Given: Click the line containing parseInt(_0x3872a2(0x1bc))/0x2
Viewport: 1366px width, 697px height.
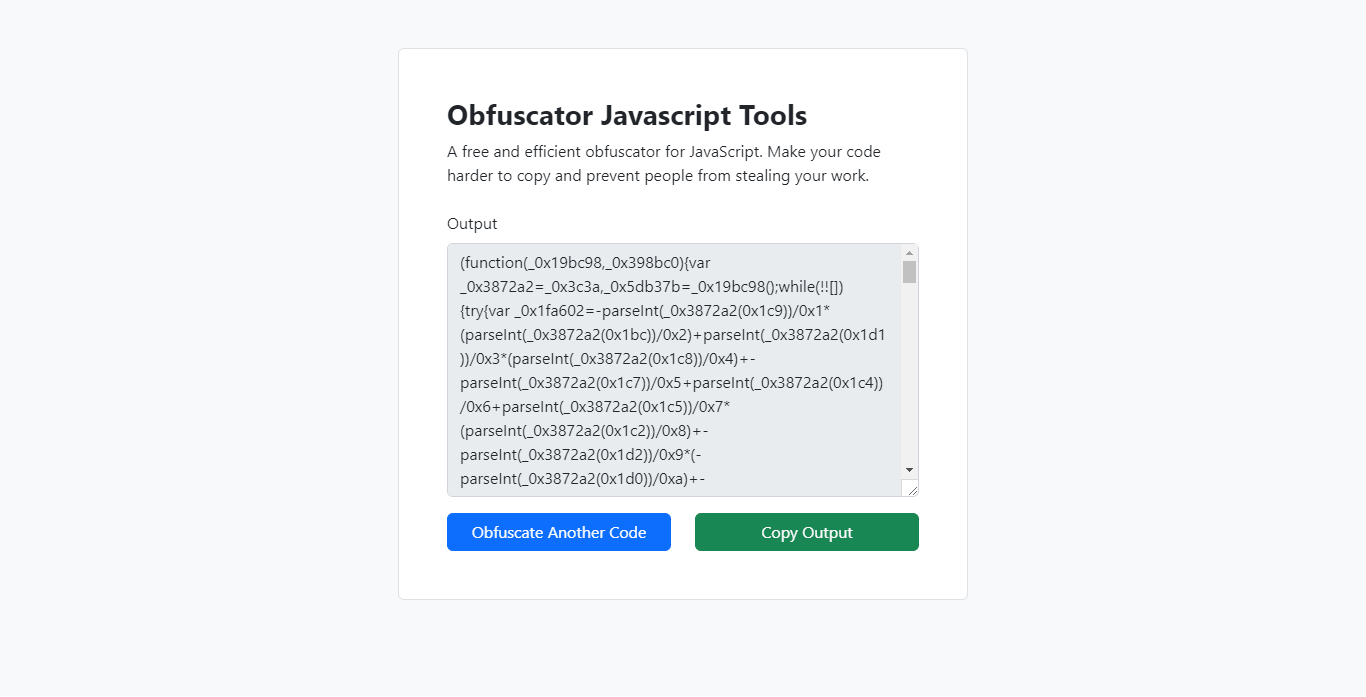Looking at the screenshot, I should click(673, 335).
